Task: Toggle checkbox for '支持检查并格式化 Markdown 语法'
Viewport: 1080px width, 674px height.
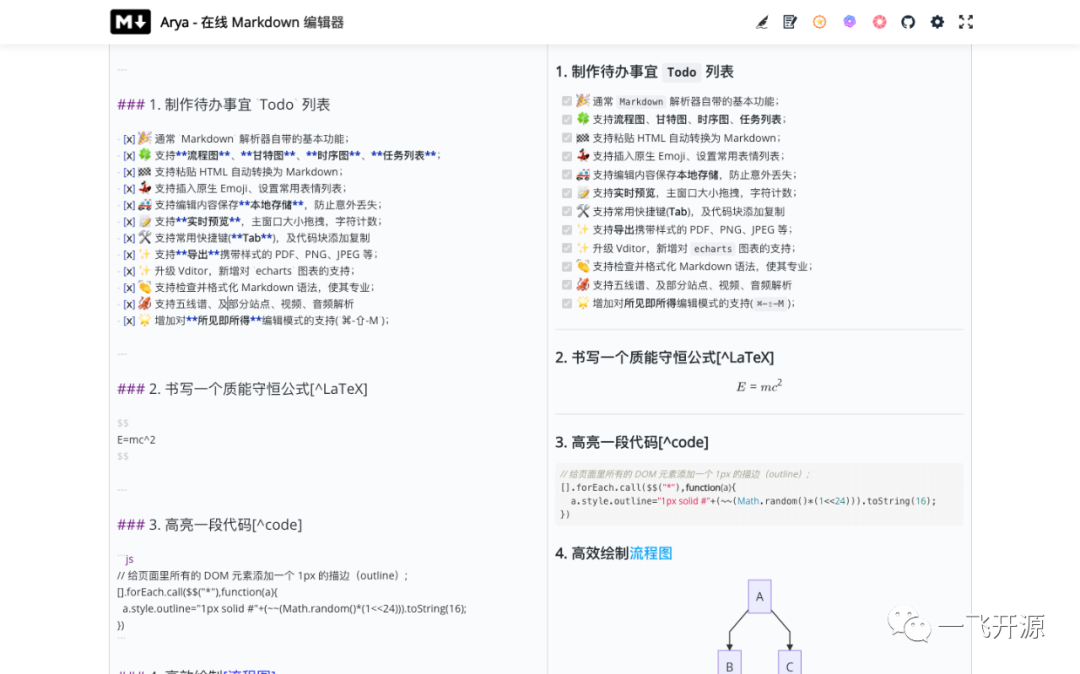Action: click(567, 266)
